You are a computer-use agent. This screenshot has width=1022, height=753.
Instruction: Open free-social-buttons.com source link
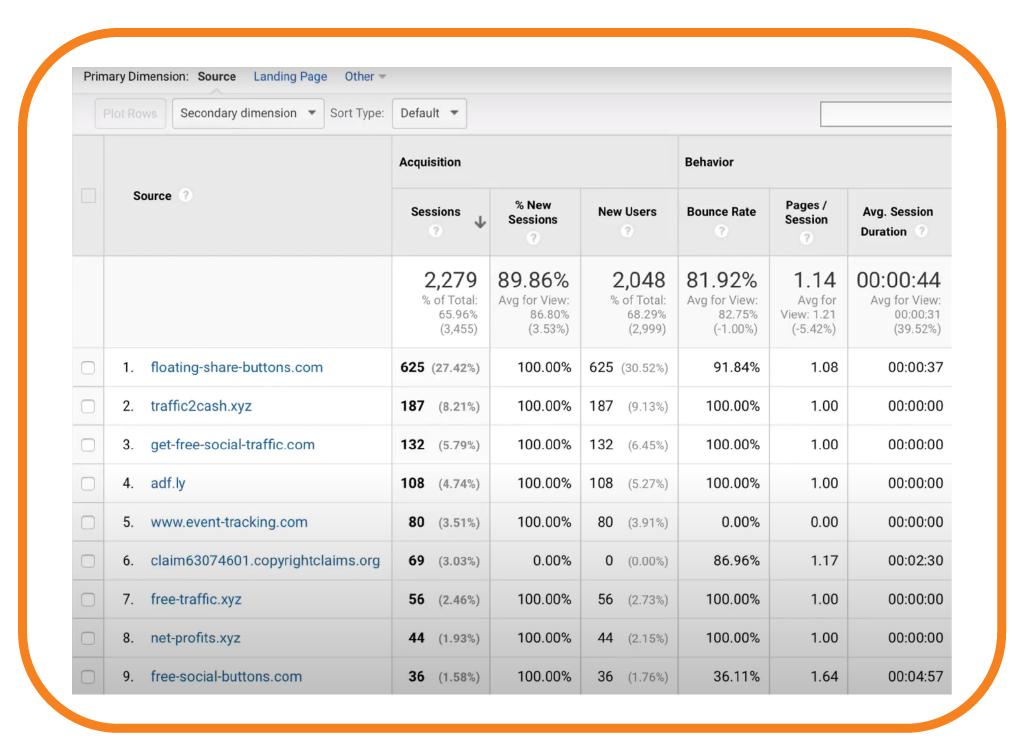(226, 676)
